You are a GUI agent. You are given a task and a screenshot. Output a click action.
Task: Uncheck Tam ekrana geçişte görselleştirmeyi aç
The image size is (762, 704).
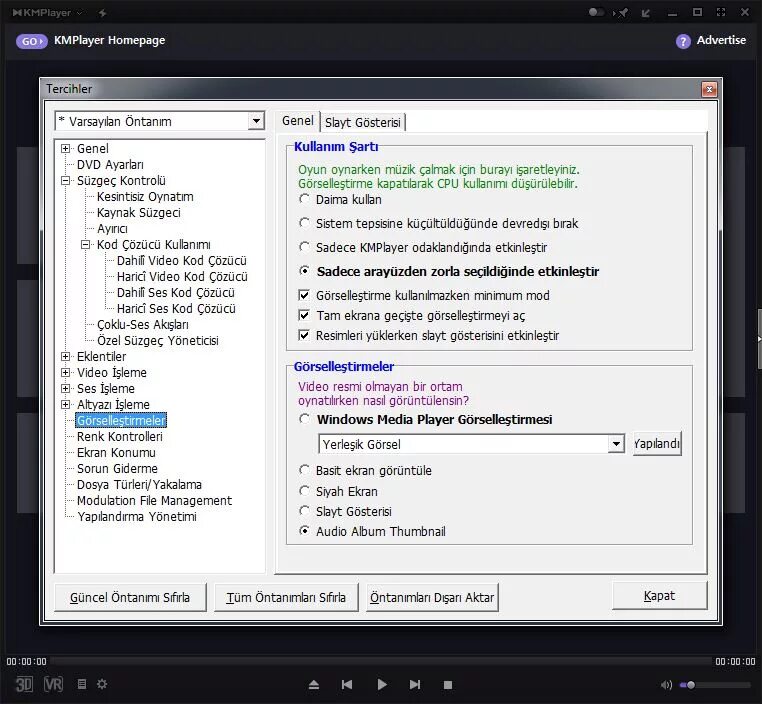304,315
